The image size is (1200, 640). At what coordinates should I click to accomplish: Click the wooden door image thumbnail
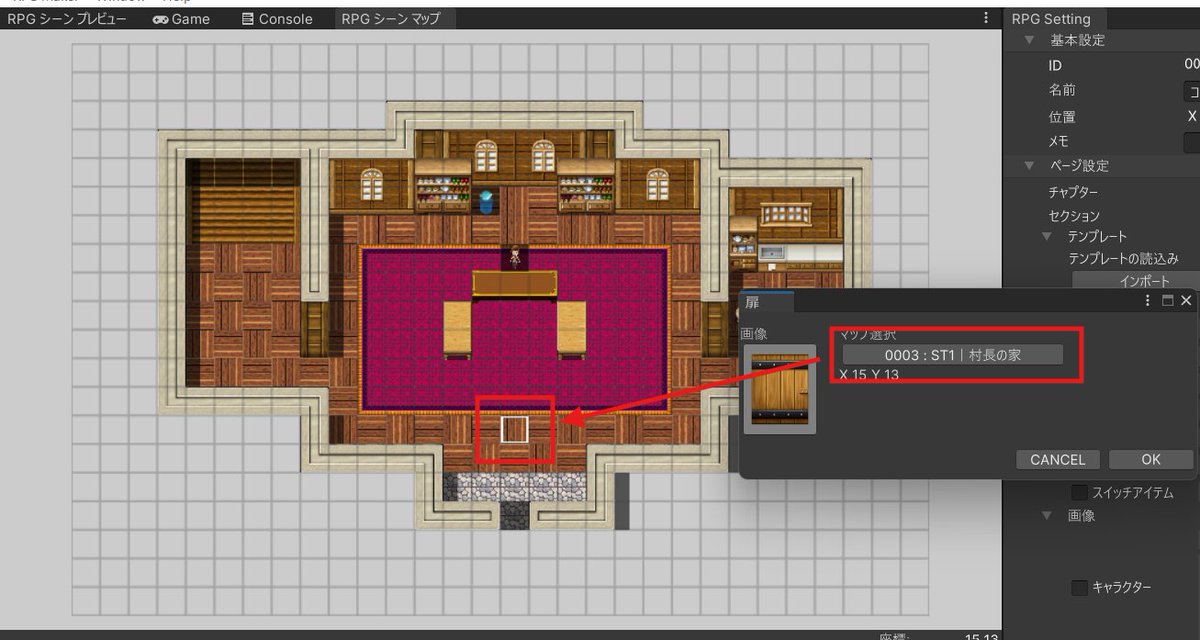pos(779,389)
